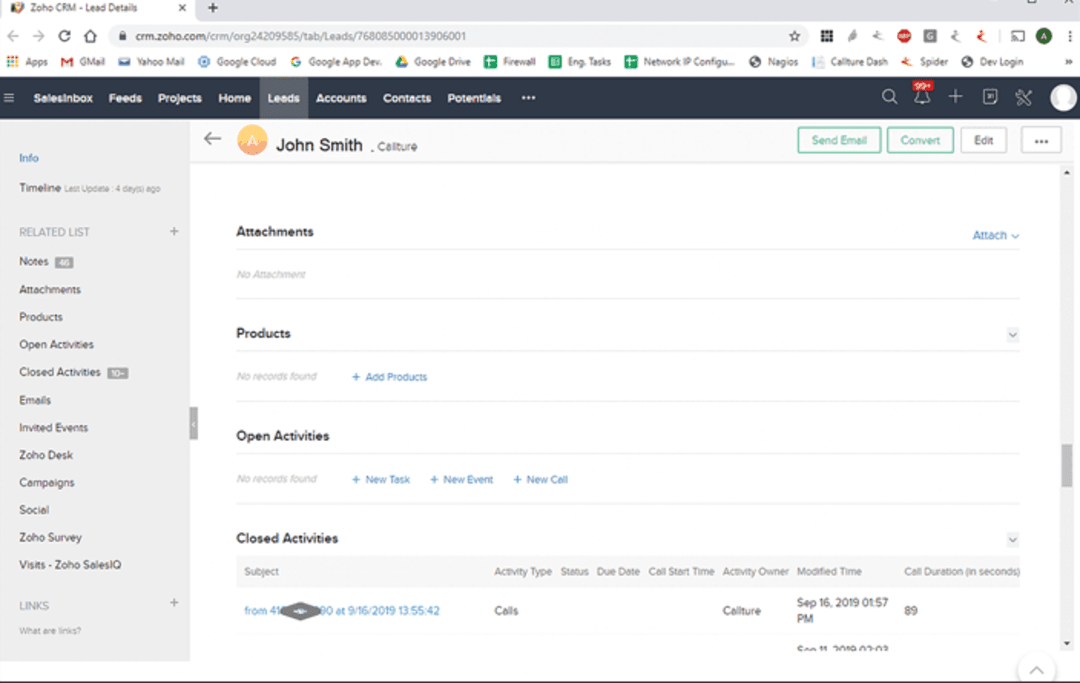
Task: Open the setup tools icon
Action: coord(1023,97)
